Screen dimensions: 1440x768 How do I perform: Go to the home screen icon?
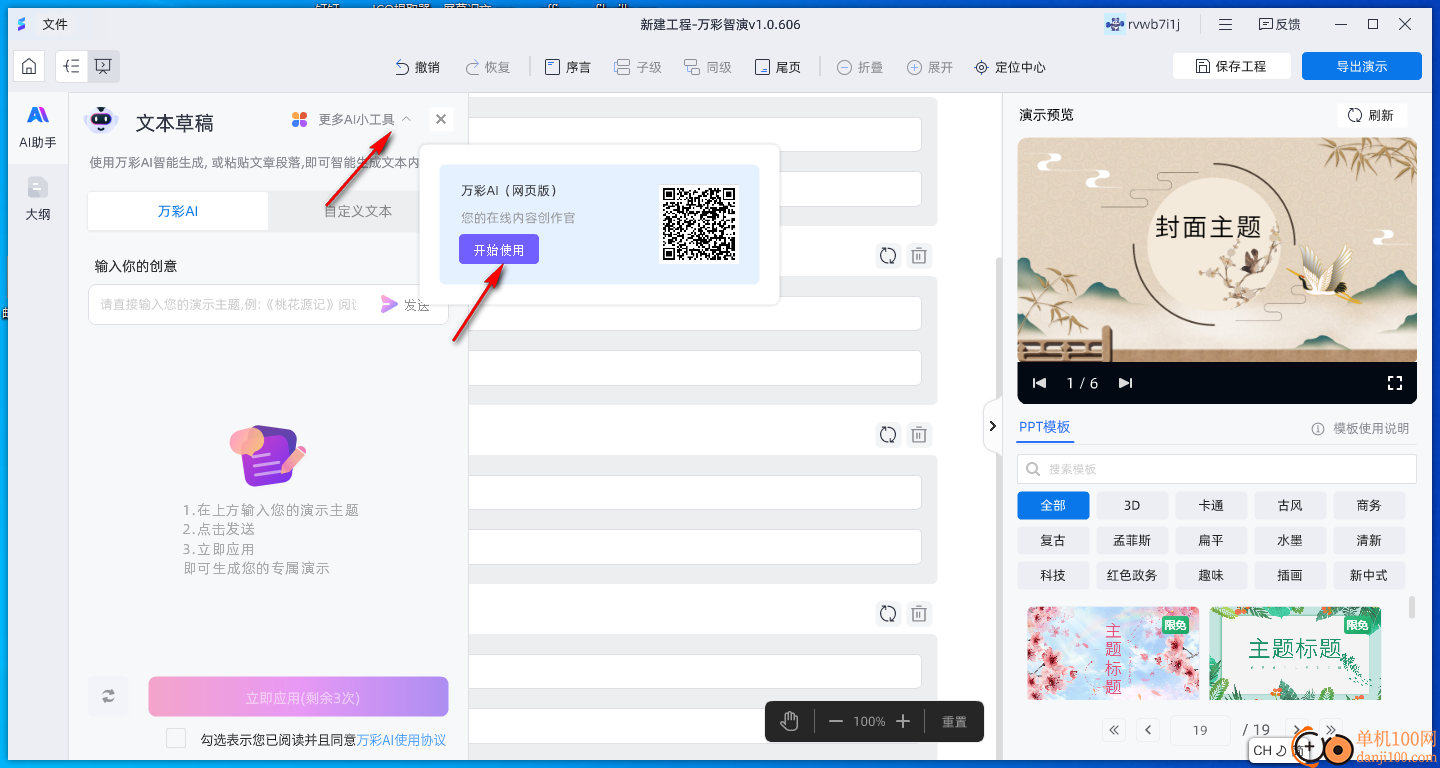[x=29, y=67]
